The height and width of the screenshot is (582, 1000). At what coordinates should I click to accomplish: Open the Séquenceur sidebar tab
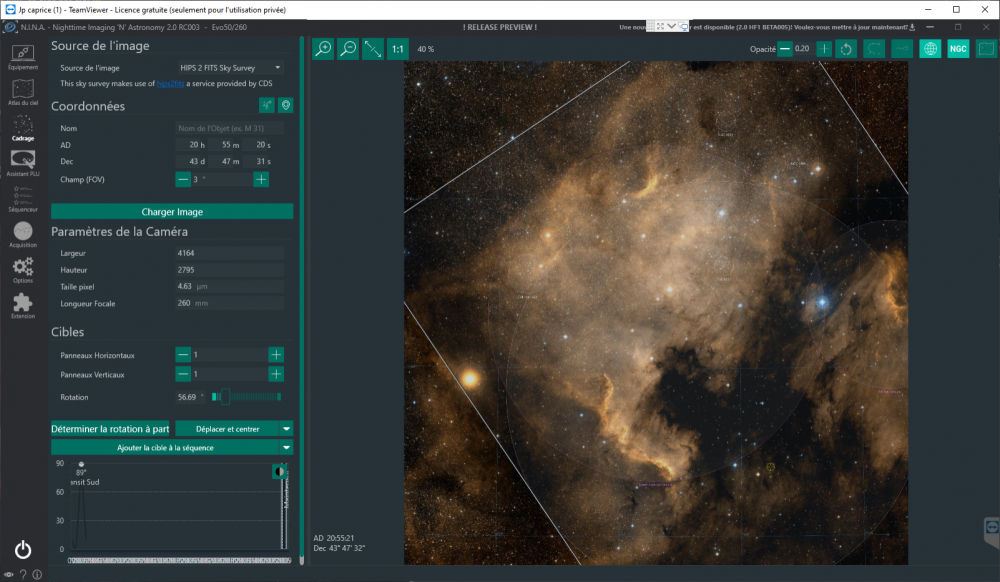click(x=23, y=199)
